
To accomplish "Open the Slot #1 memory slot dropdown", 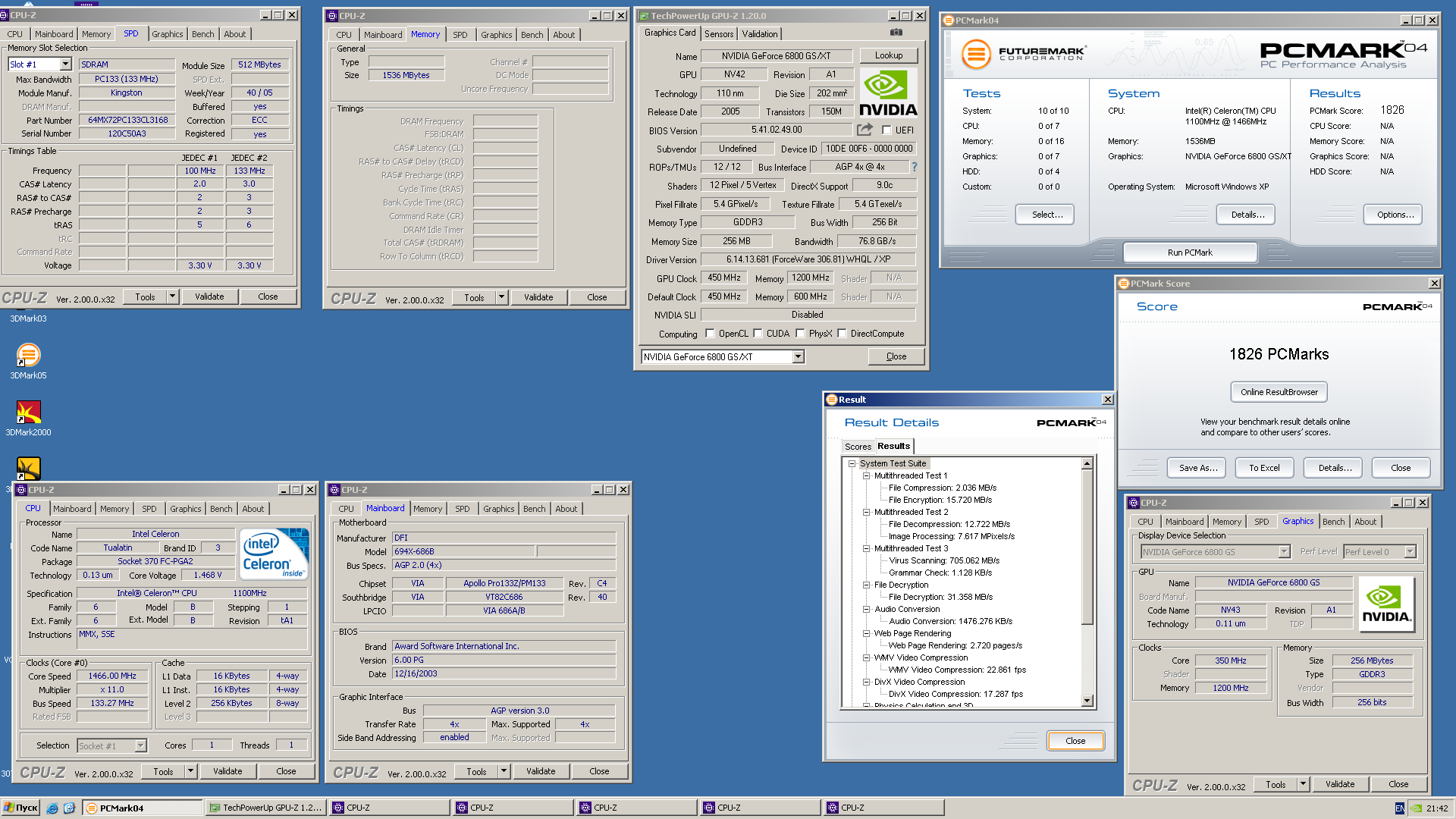I will pyautogui.click(x=65, y=64).
